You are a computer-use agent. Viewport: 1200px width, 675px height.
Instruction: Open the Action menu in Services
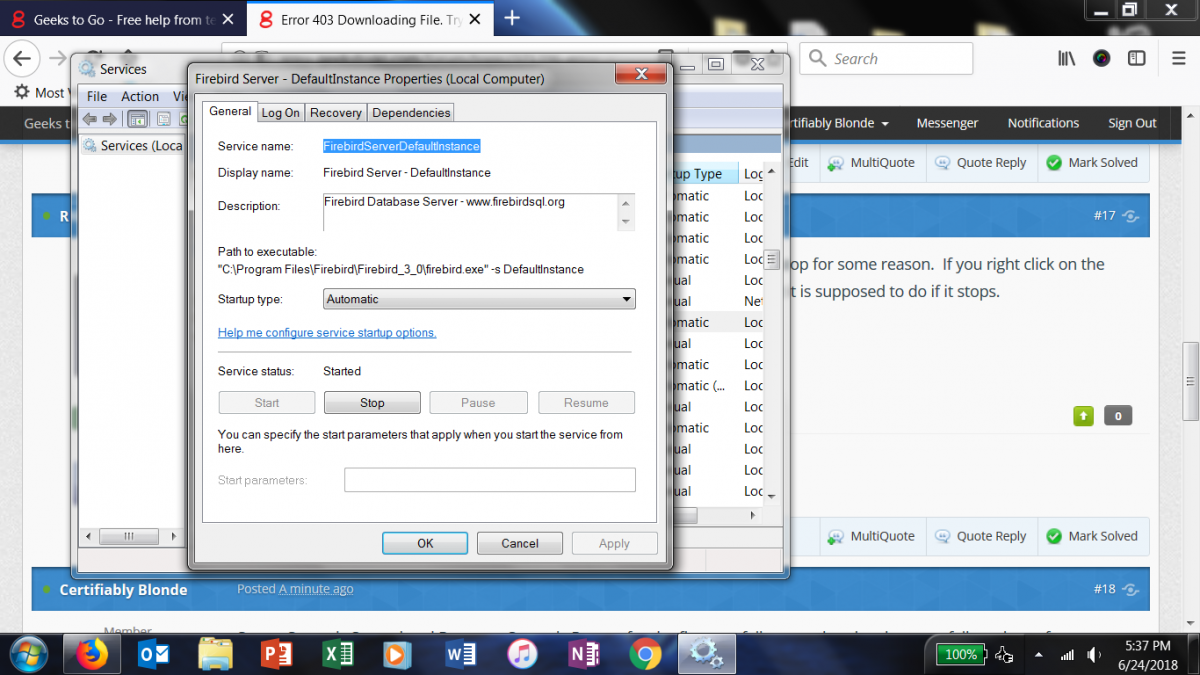140,96
